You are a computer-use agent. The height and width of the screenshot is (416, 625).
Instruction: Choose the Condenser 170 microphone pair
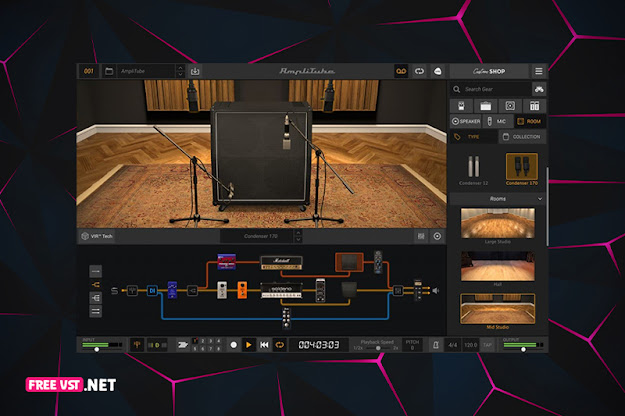pos(522,169)
